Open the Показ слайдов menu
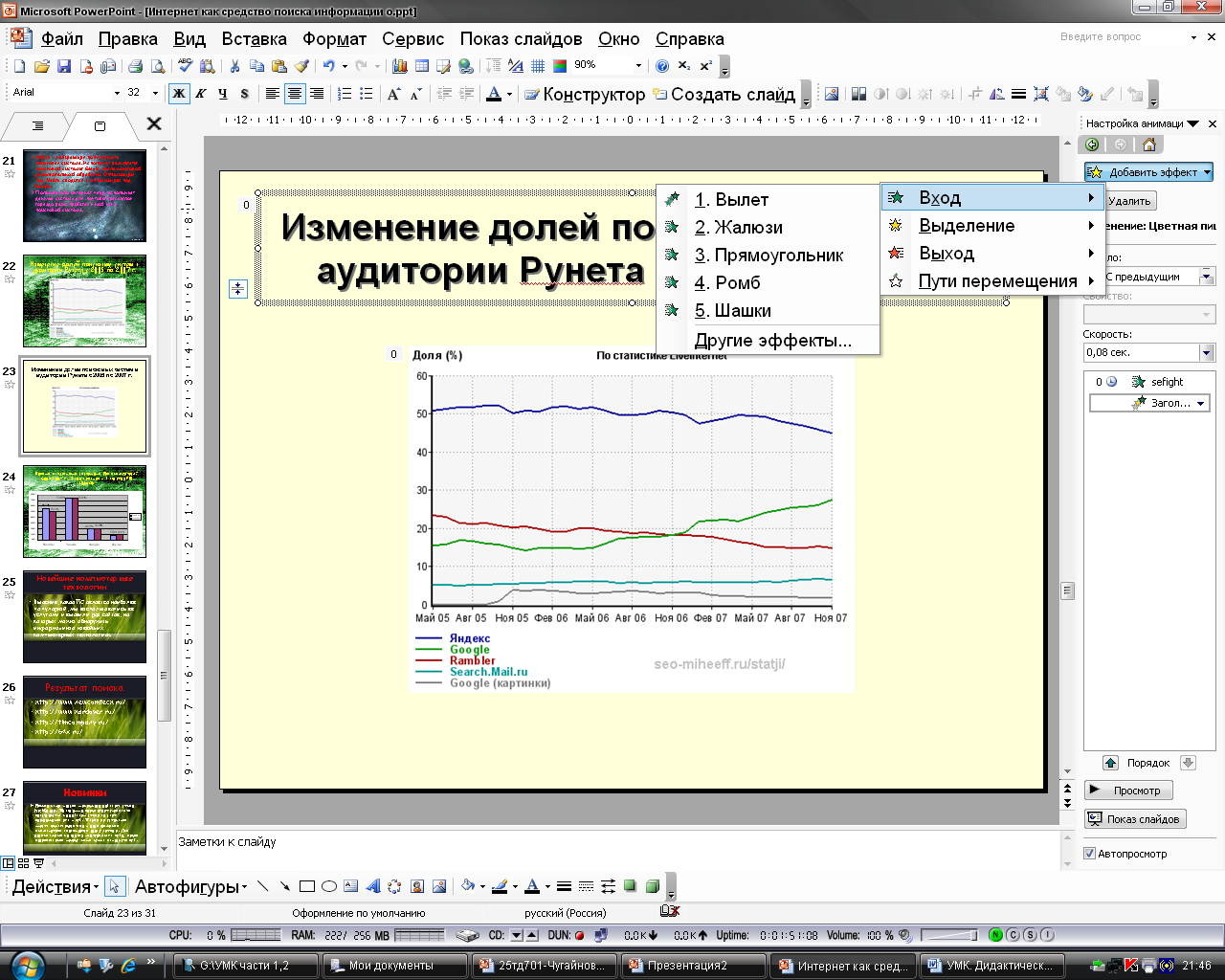The width and height of the screenshot is (1225, 980). 521,39
